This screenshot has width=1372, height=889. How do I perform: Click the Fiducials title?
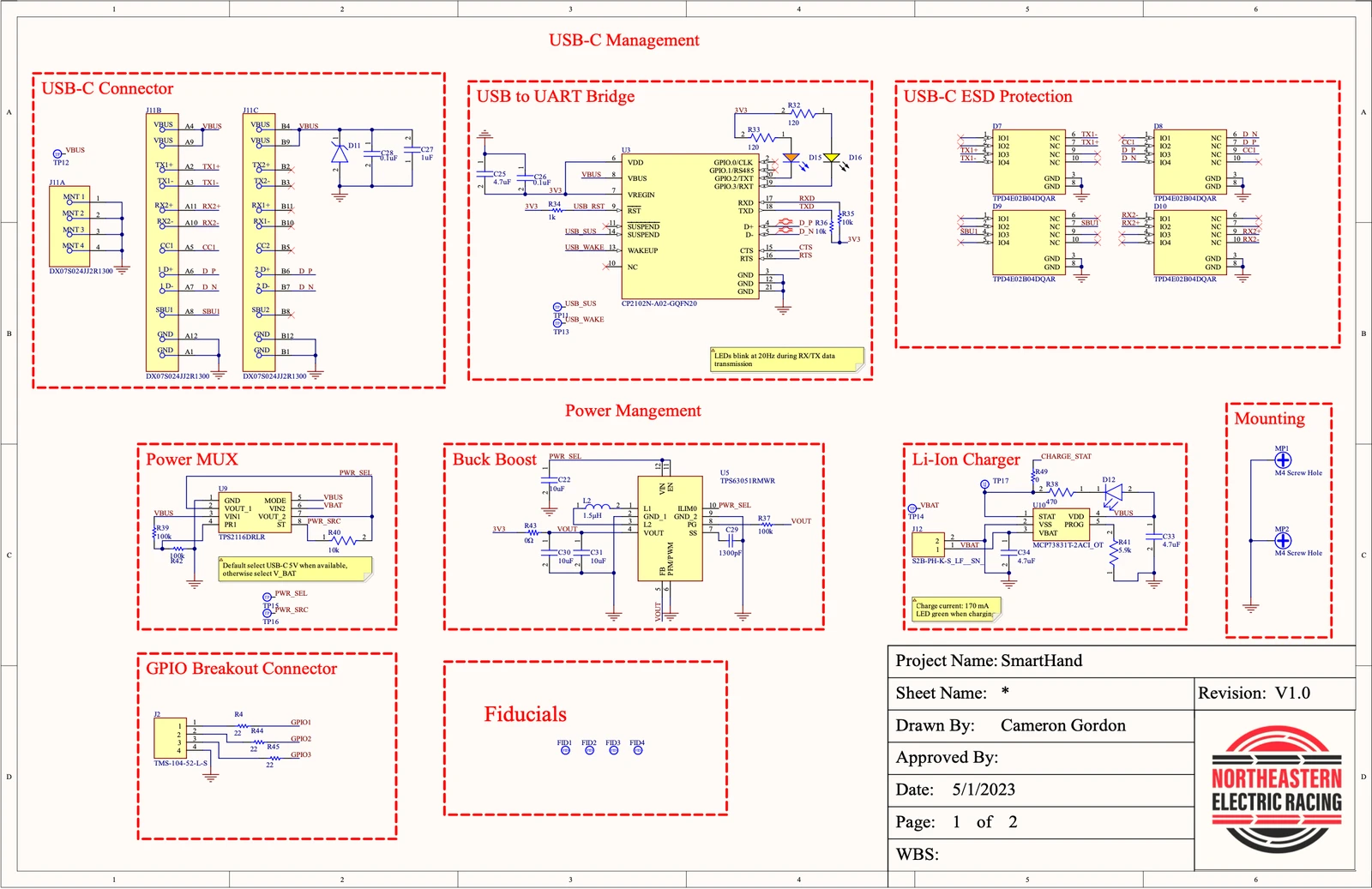coord(526,714)
